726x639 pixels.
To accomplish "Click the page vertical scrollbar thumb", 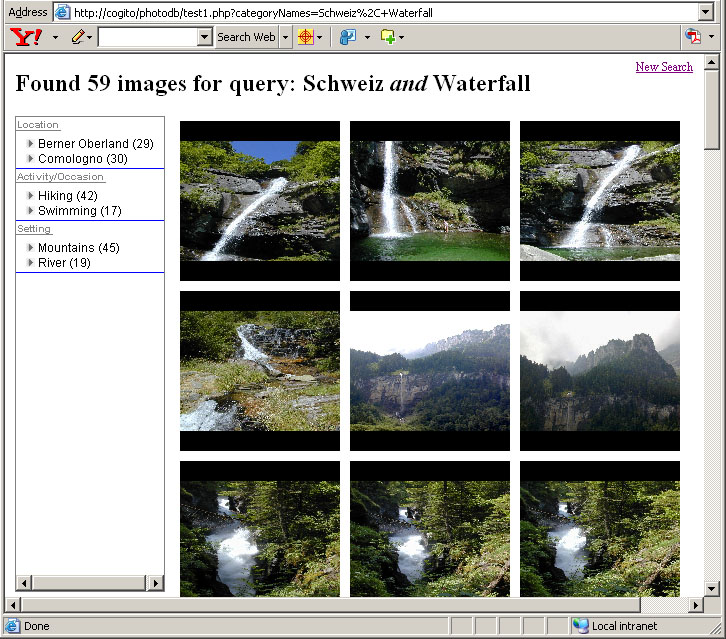I will [x=711, y=110].
